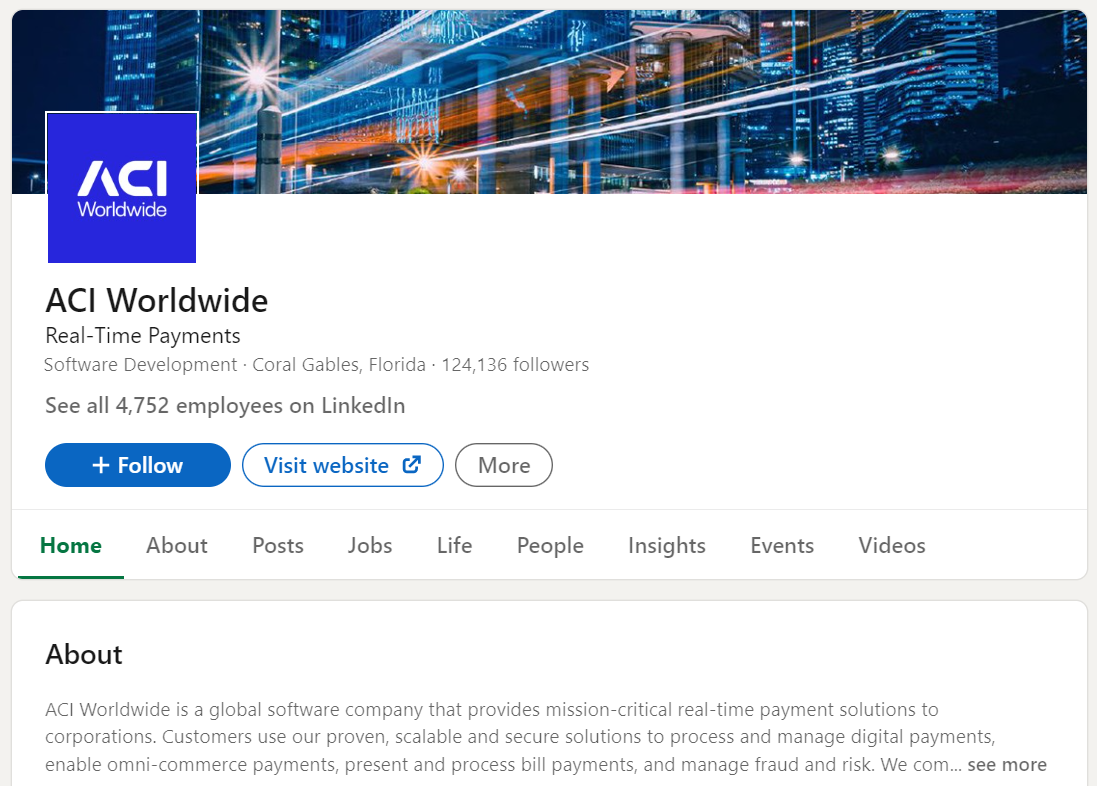Open the Events tab

[781, 545]
